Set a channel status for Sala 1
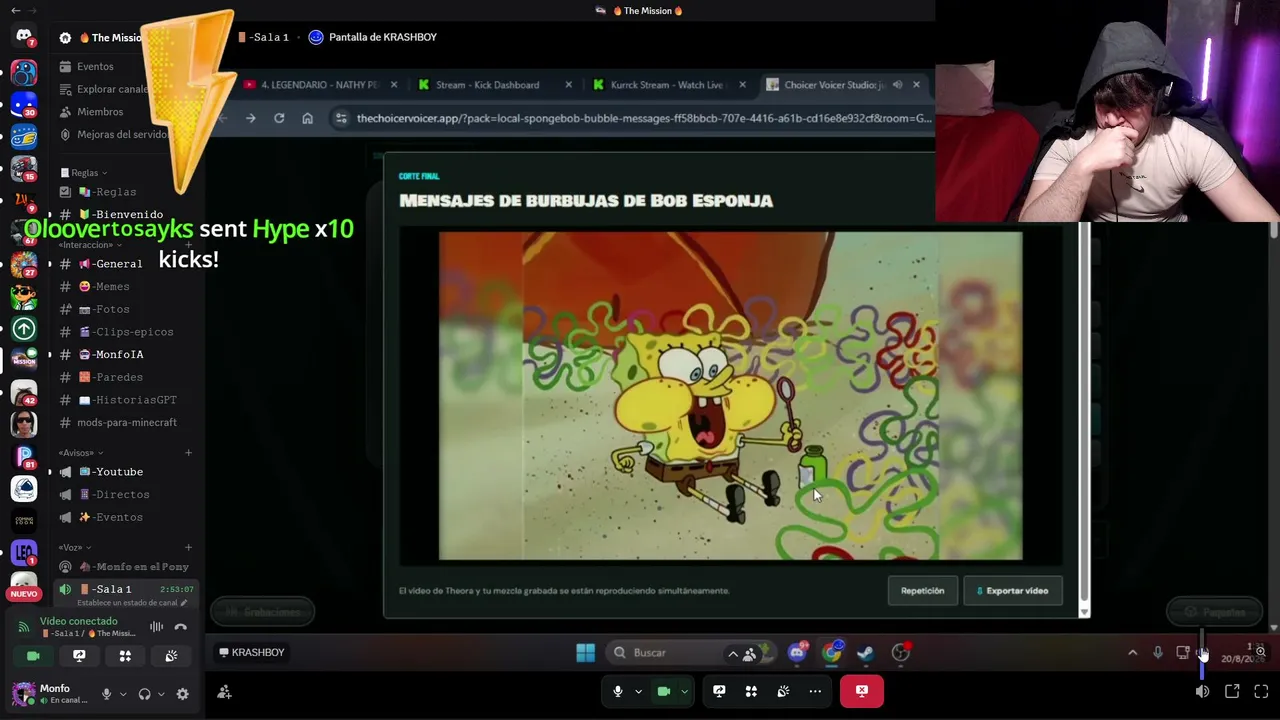The height and width of the screenshot is (720, 1280). click(132, 603)
